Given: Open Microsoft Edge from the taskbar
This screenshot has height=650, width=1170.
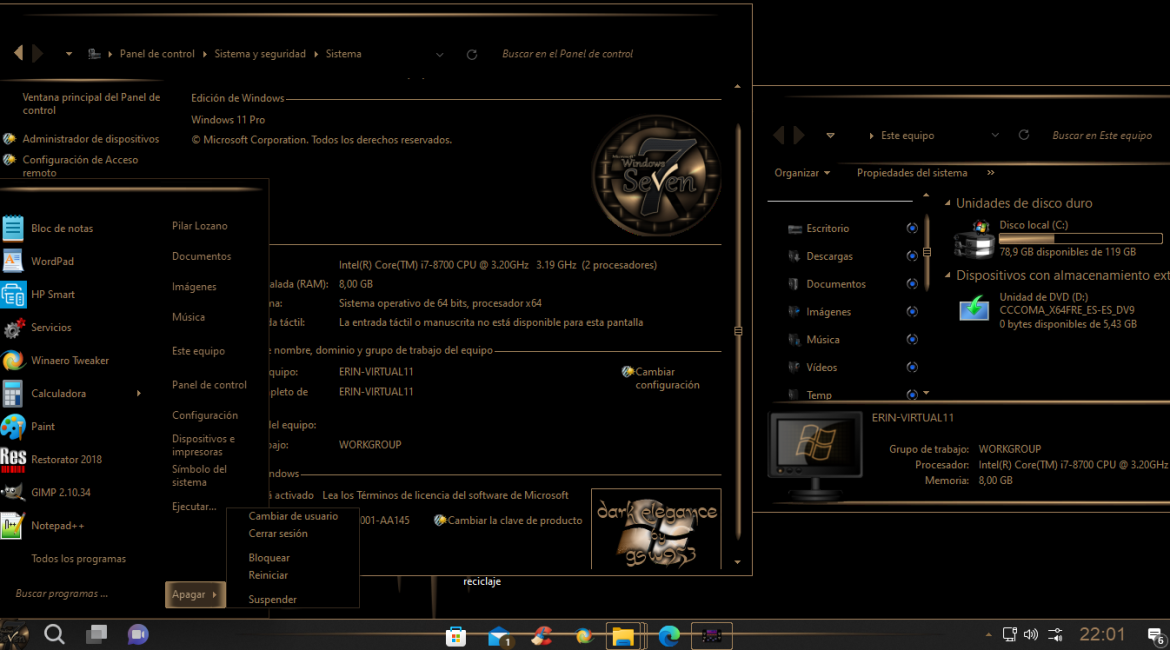Looking at the screenshot, I should (669, 636).
